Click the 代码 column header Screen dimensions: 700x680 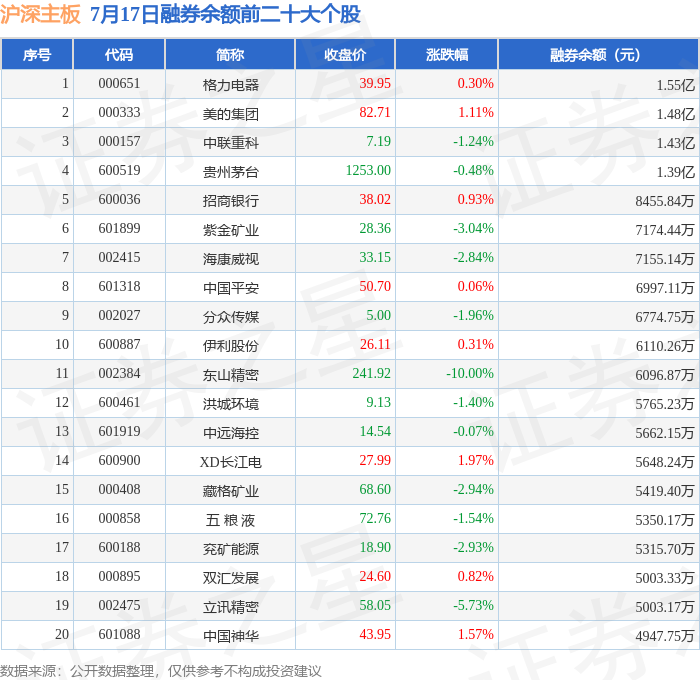tap(119, 54)
